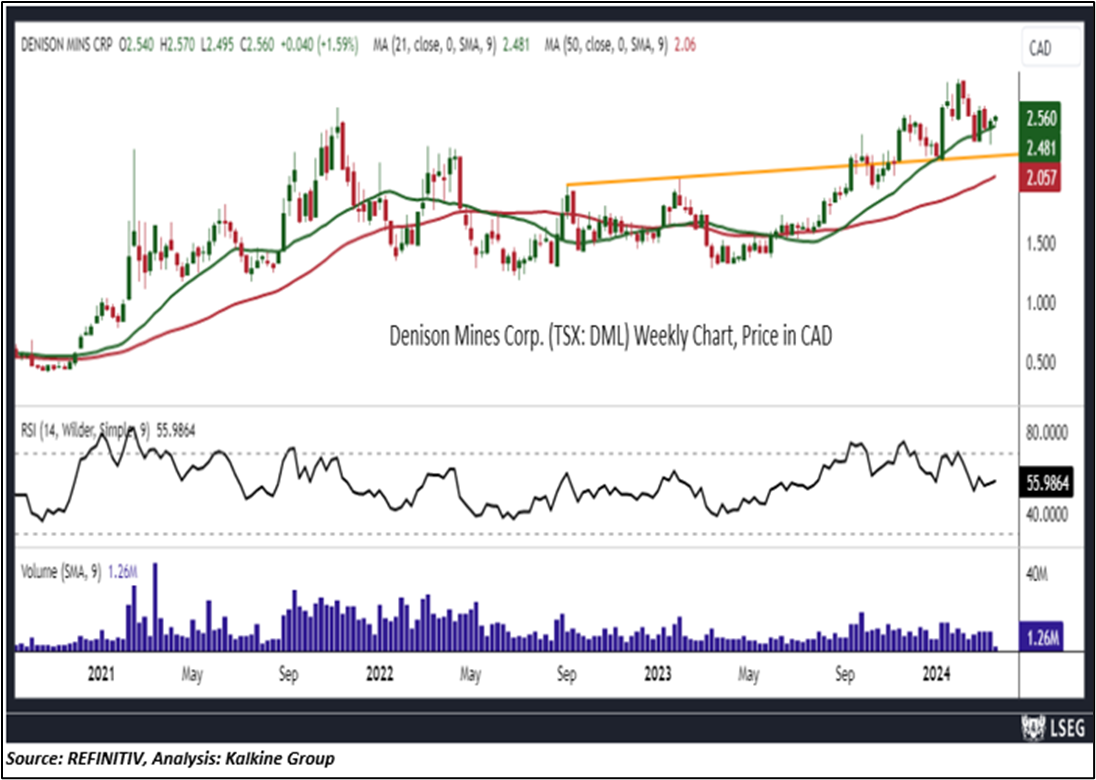1096x780 pixels.
Task: Click the Denison Mines Corp. Weekly Chart title
Action: pyautogui.click(x=610, y=336)
